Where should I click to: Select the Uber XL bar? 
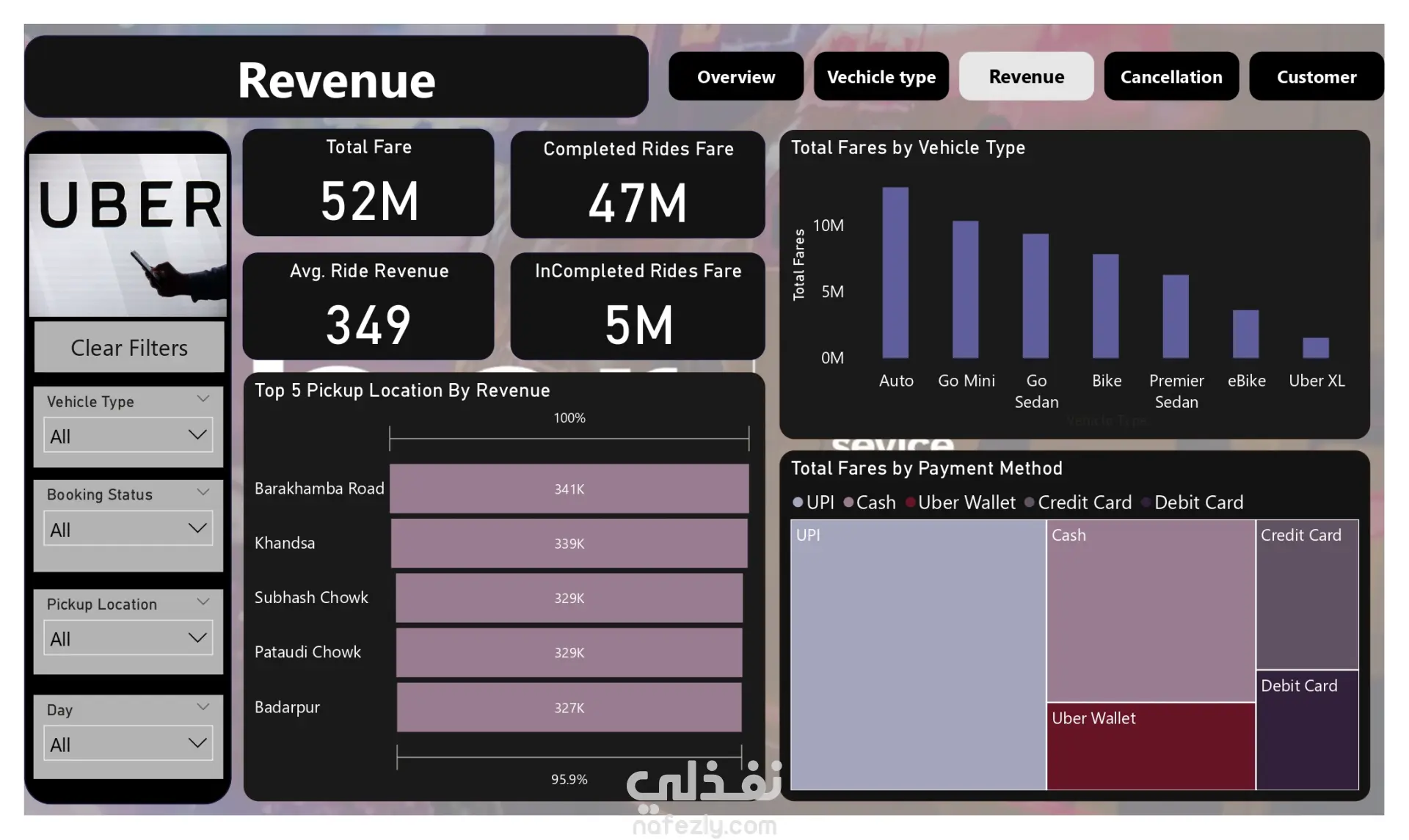[1315, 348]
